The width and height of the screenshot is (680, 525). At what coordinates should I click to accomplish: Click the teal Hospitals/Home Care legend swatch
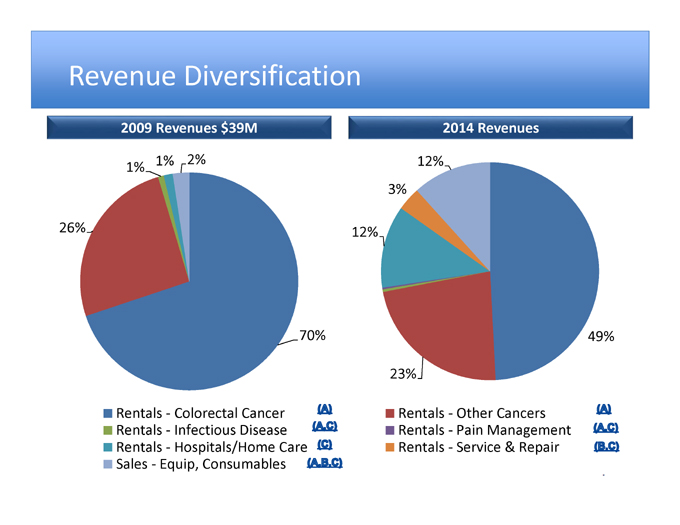click(x=108, y=448)
